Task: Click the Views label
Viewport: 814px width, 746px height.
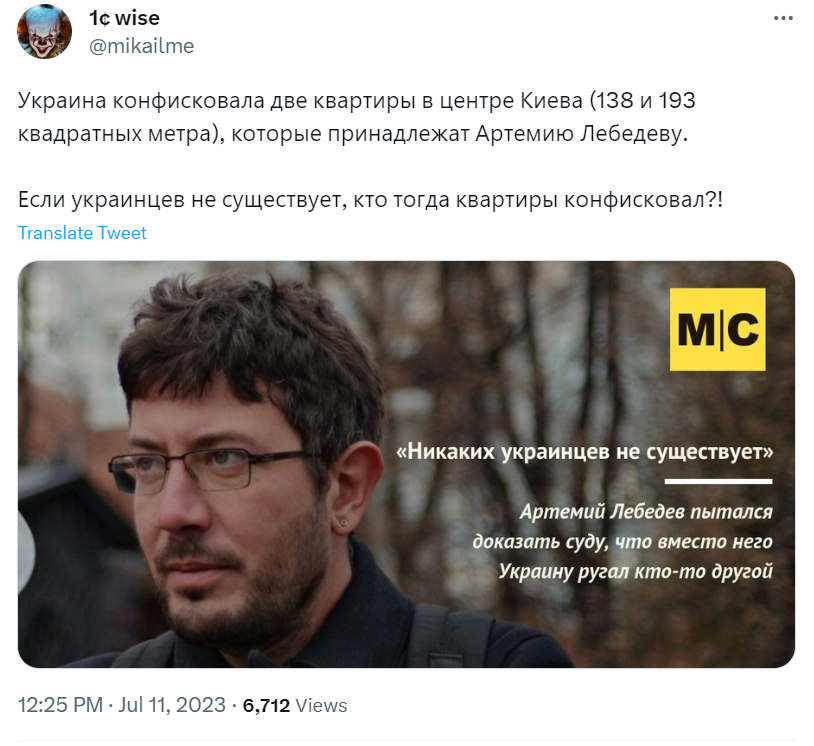Action: (321, 706)
